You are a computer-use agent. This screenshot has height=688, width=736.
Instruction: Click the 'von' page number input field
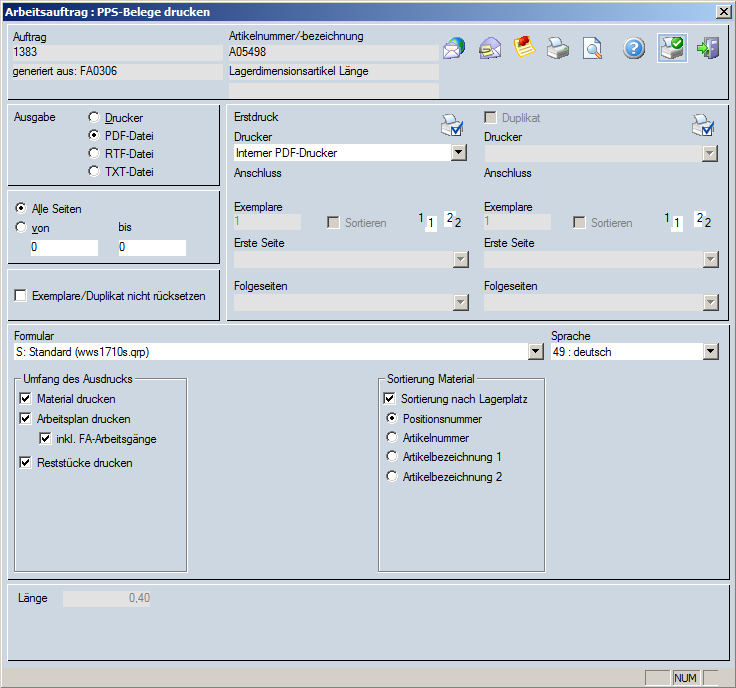pos(64,247)
